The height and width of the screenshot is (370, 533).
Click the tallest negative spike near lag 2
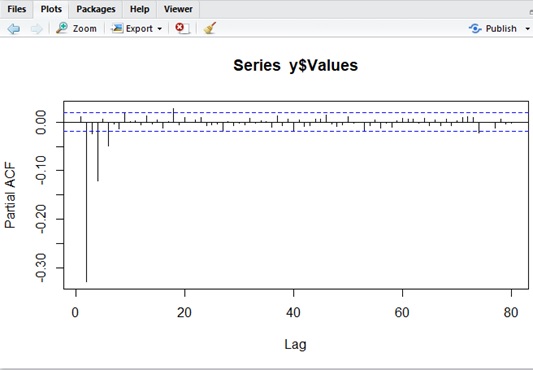click(86, 202)
